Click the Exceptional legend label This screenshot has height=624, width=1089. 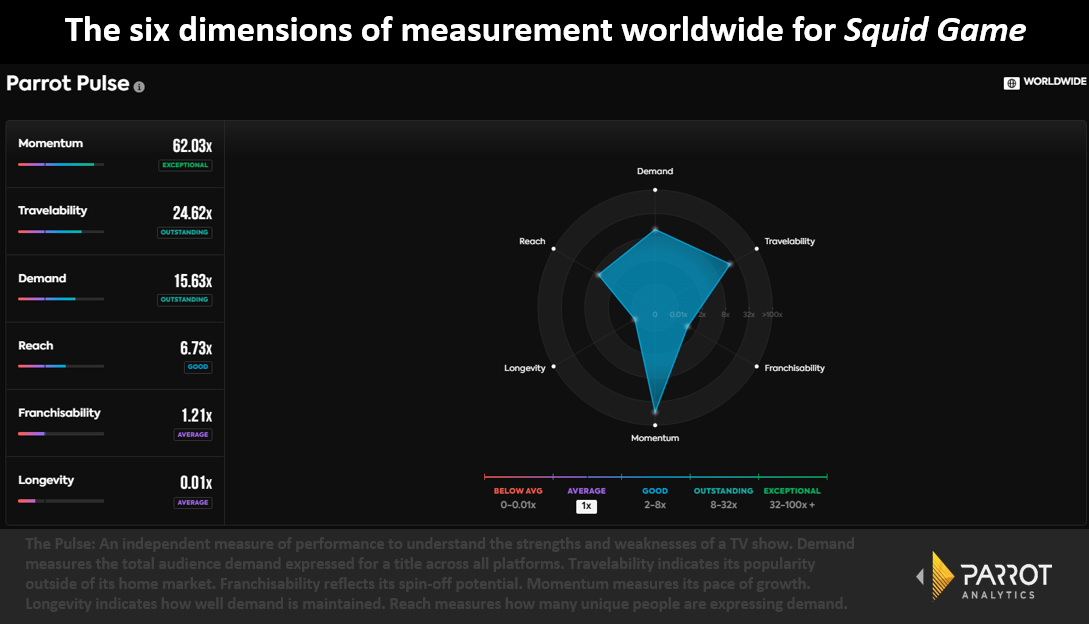[792, 491]
